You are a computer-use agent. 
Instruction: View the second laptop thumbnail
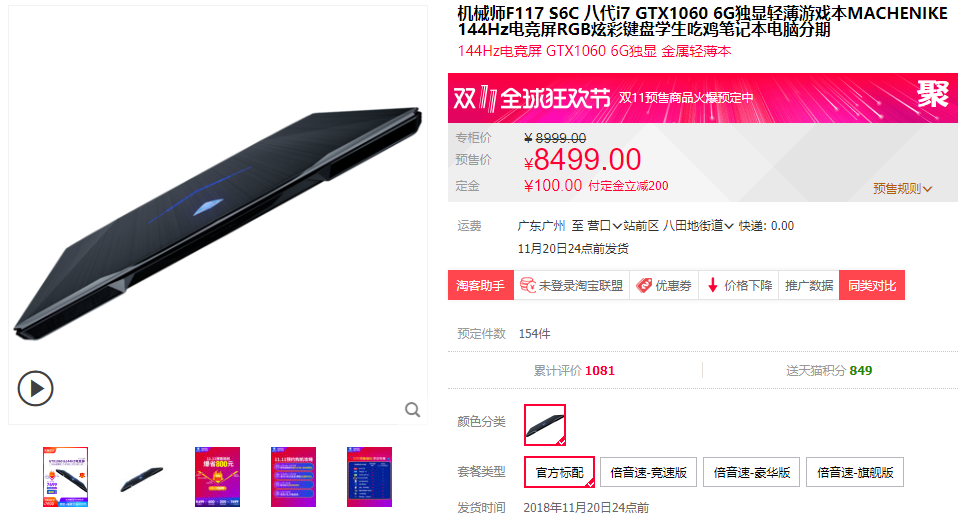(141, 477)
